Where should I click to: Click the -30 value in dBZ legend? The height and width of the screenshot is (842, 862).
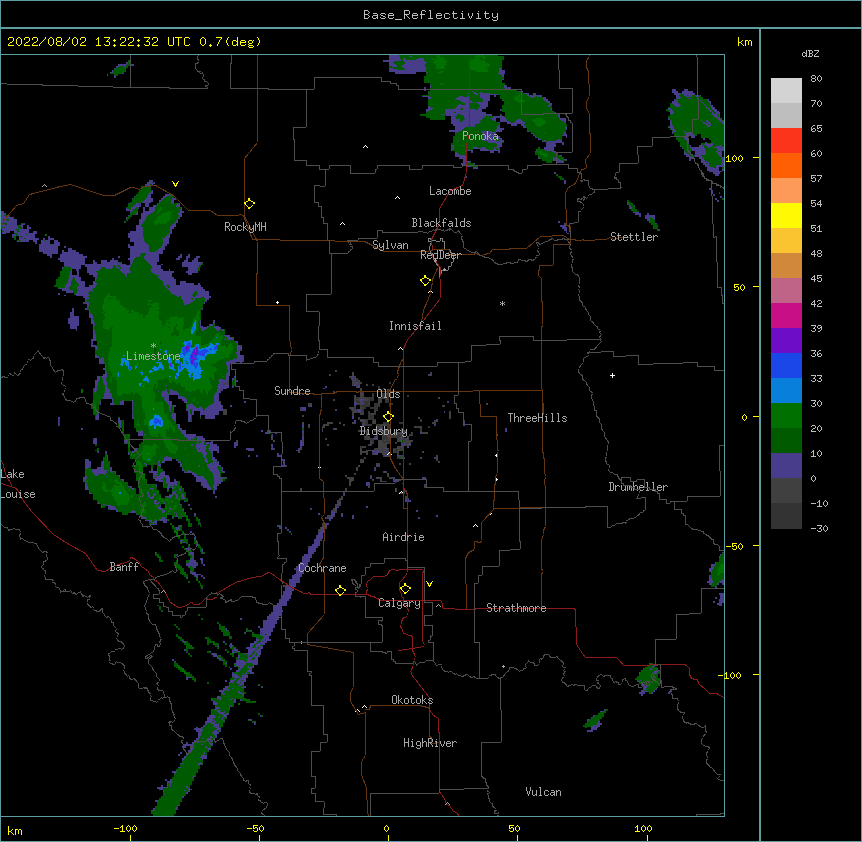click(819, 529)
